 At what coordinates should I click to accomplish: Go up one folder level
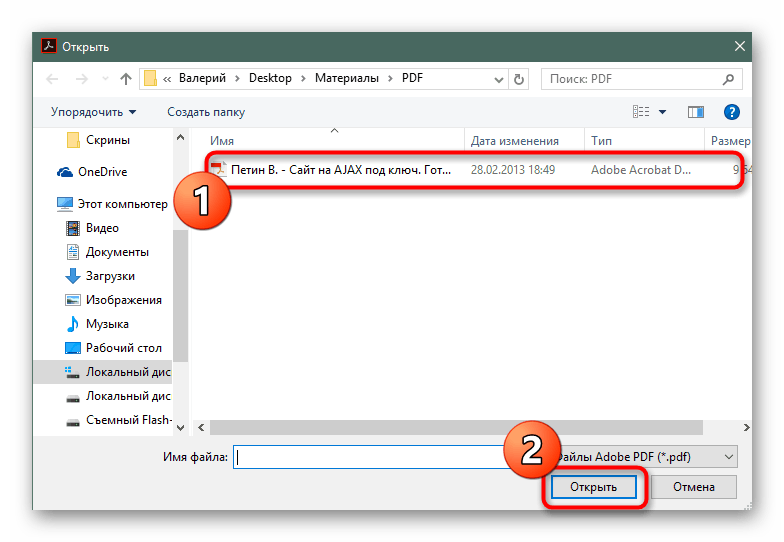[x=126, y=78]
